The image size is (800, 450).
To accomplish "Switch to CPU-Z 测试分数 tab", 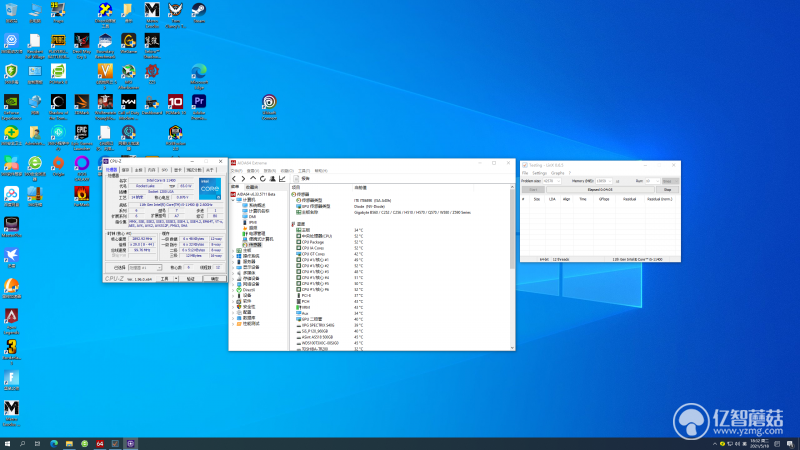I will (194, 170).
